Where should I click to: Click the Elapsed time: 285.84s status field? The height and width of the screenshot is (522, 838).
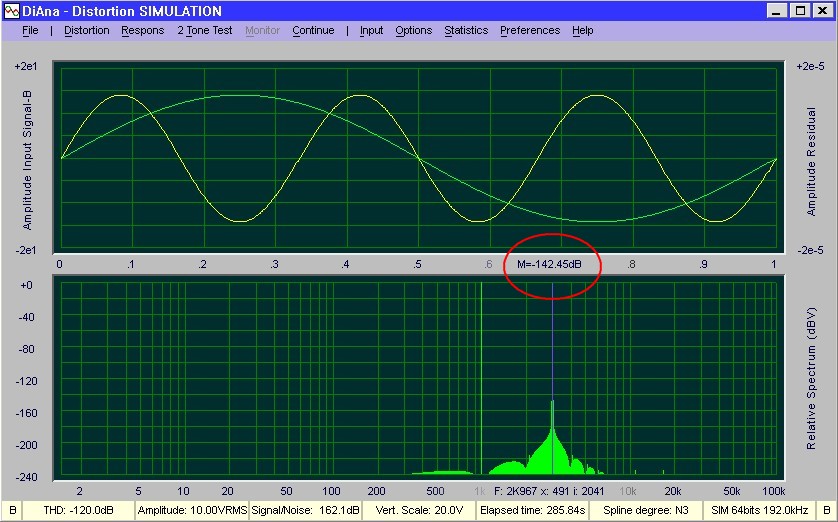point(533,510)
